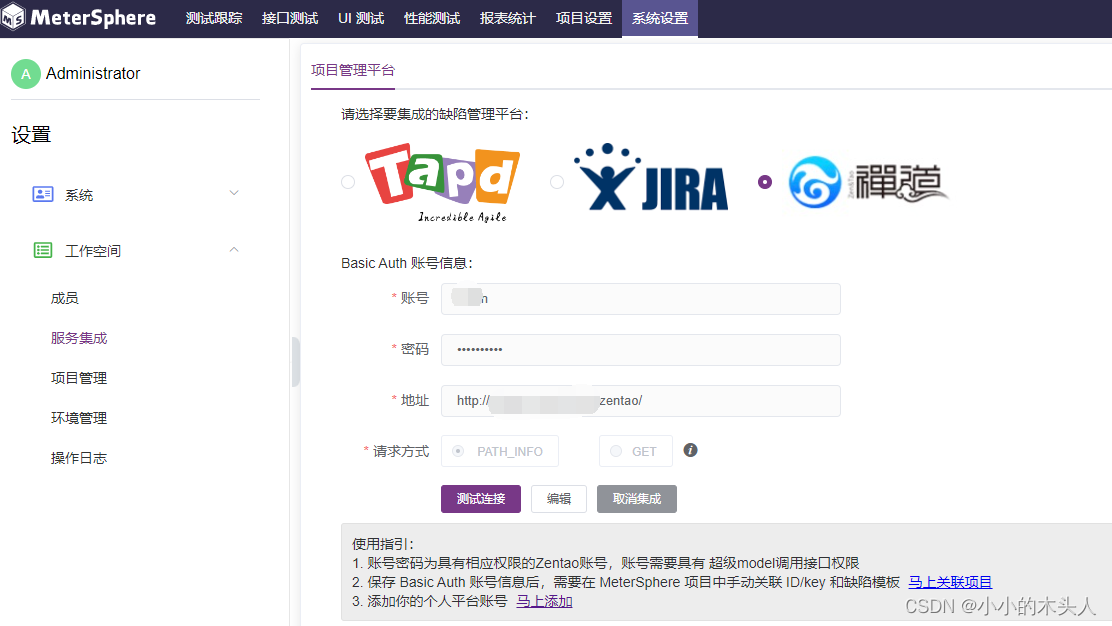Click the JIRA logo
This screenshot has width=1112, height=626.
651,178
